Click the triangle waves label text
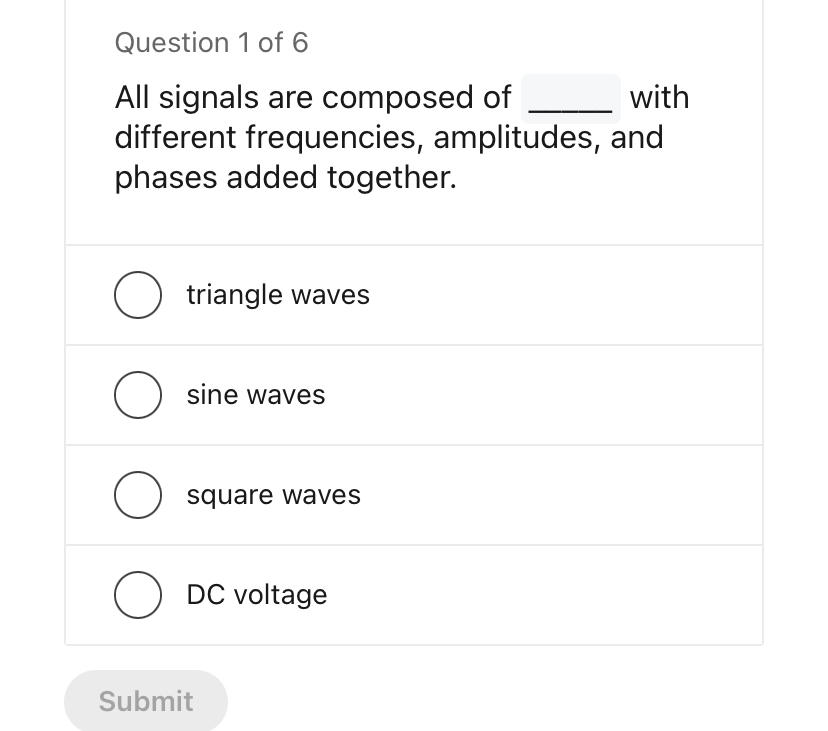This screenshot has width=828, height=731. point(278,295)
